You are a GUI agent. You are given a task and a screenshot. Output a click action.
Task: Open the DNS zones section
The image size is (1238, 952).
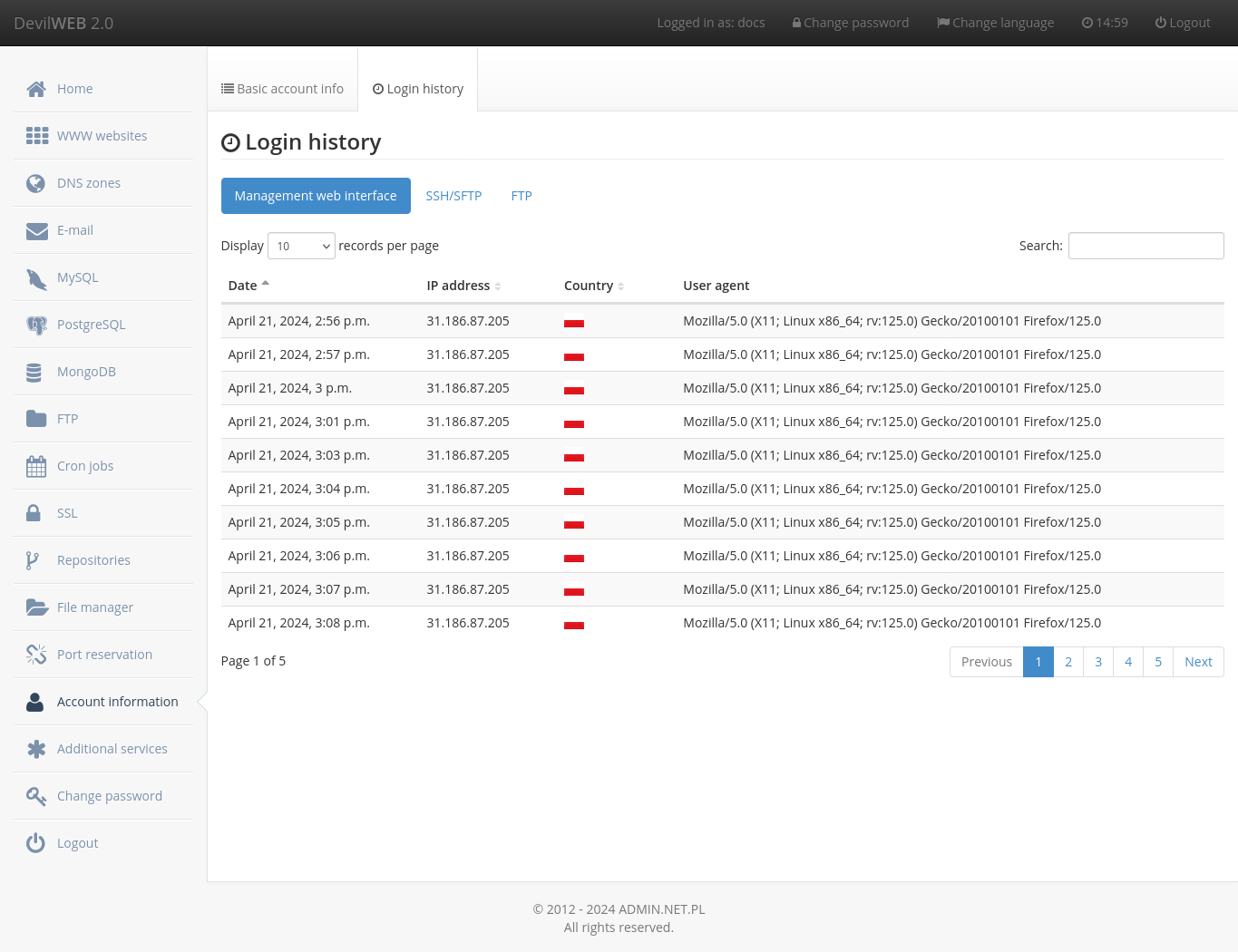(x=89, y=182)
